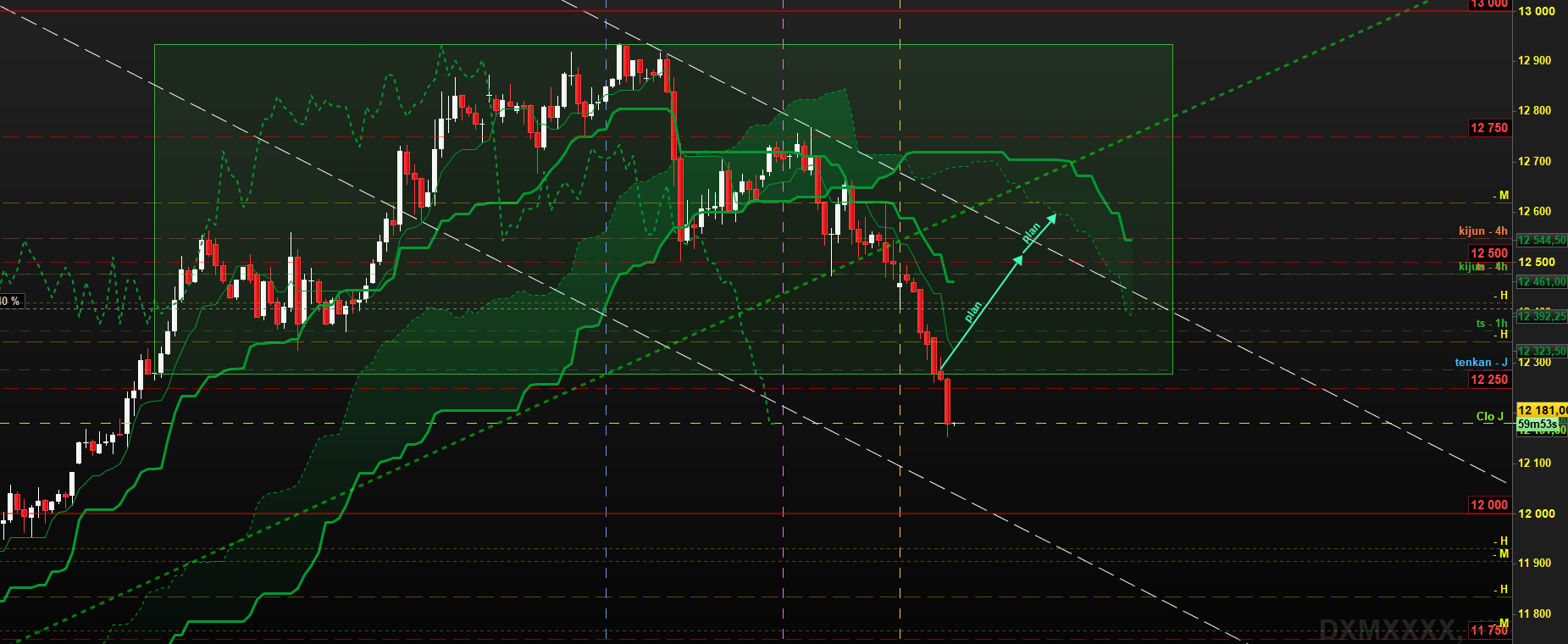Select the orange vertical dashed line
This screenshot has width=1568, height=644.
click(x=900, y=322)
